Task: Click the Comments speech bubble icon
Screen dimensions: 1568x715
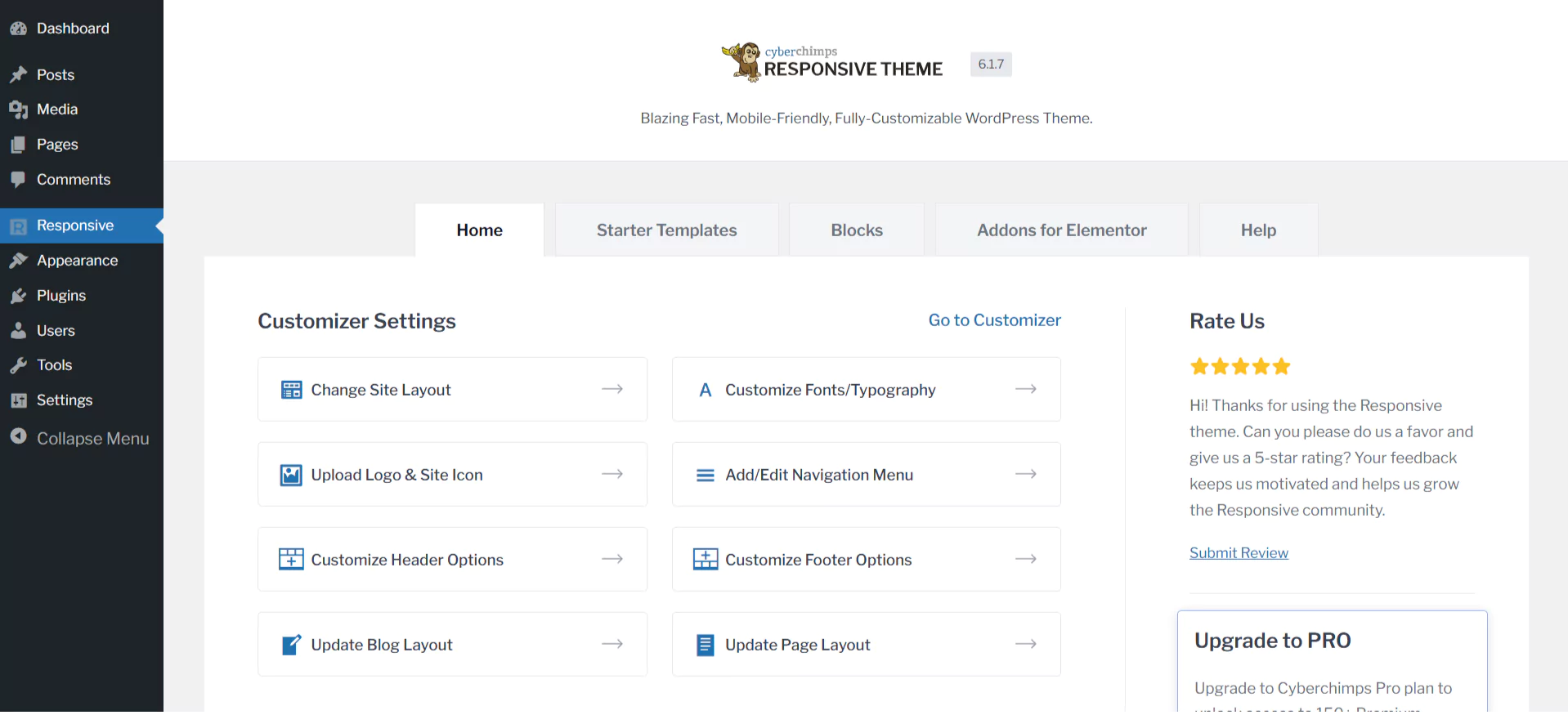Action: [19, 180]
